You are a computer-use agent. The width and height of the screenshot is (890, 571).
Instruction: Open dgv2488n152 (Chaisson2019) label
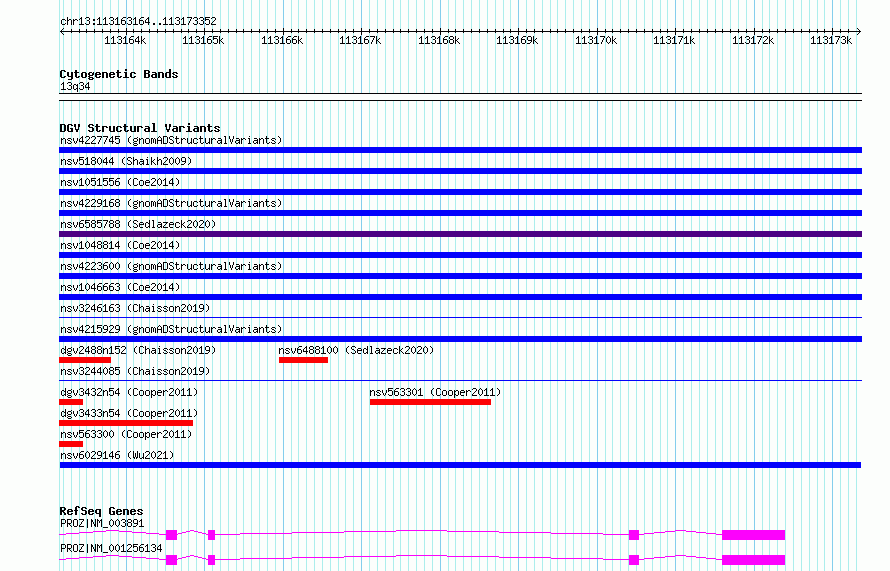coord(138,350)
